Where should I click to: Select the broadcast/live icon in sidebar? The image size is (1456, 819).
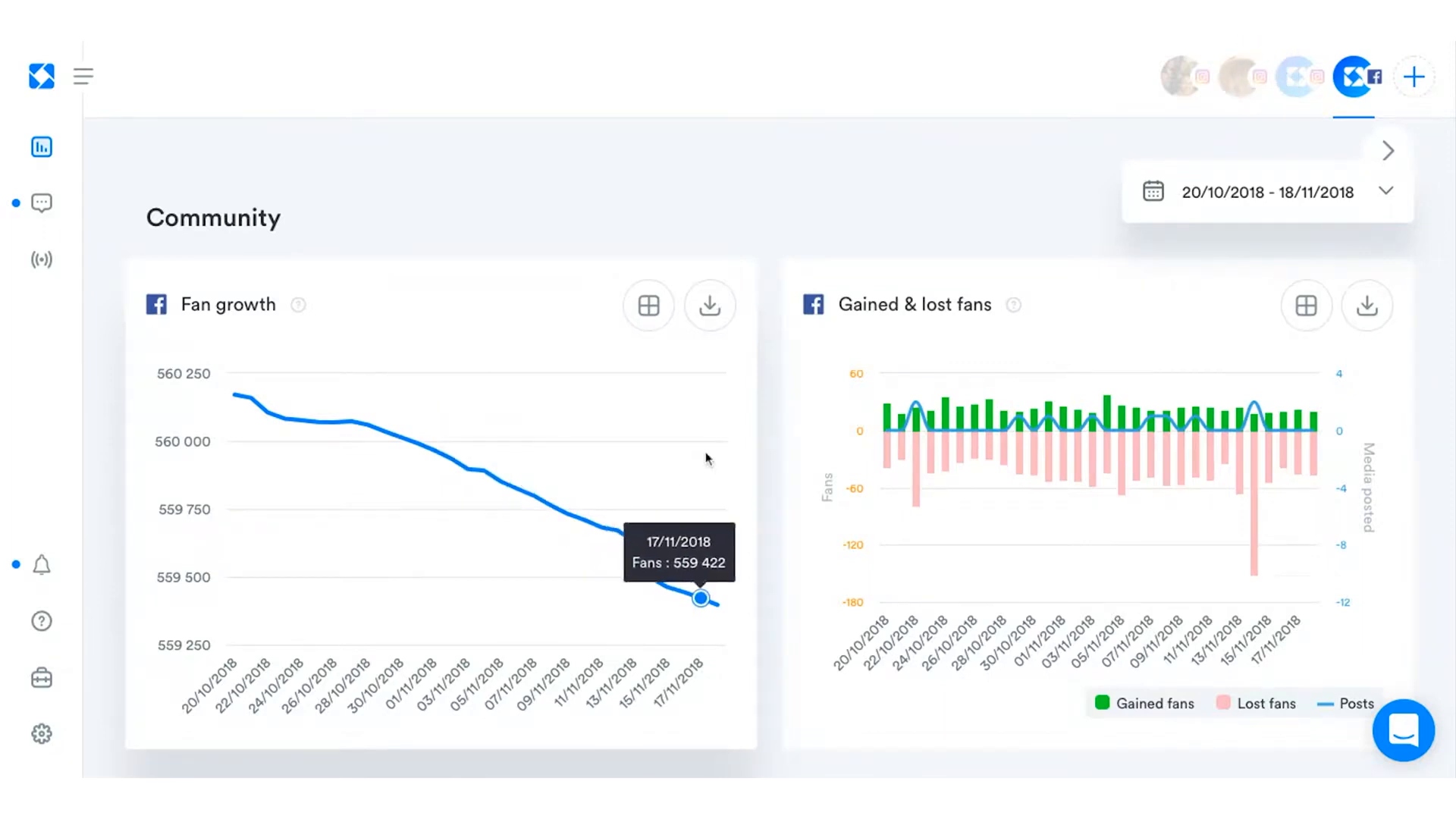[x=41, y=260]
